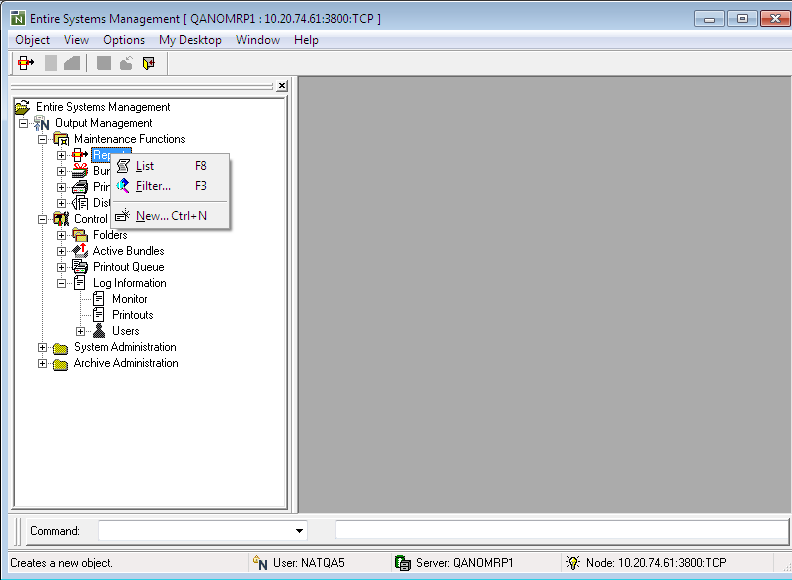Viewport: 792px width, 580px height.
Task: Click the User status bar N icon
Action: (260, 563)
